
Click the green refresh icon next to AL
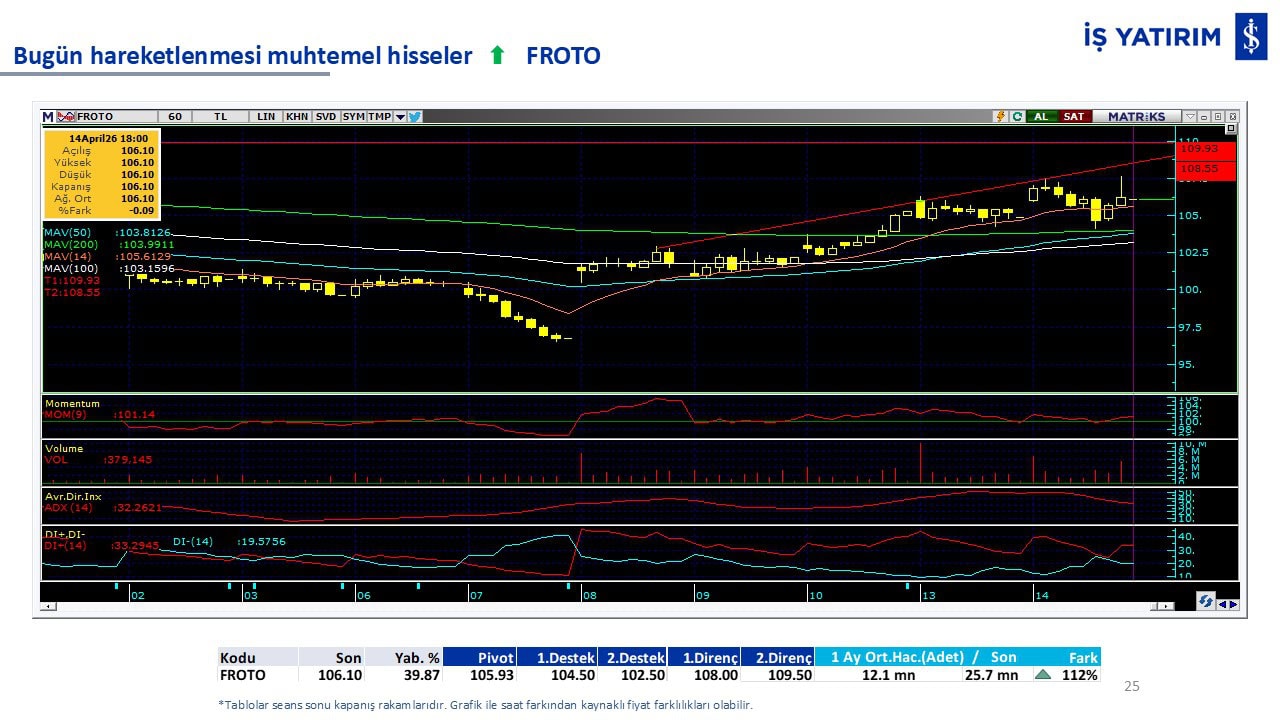[1017, 117]
